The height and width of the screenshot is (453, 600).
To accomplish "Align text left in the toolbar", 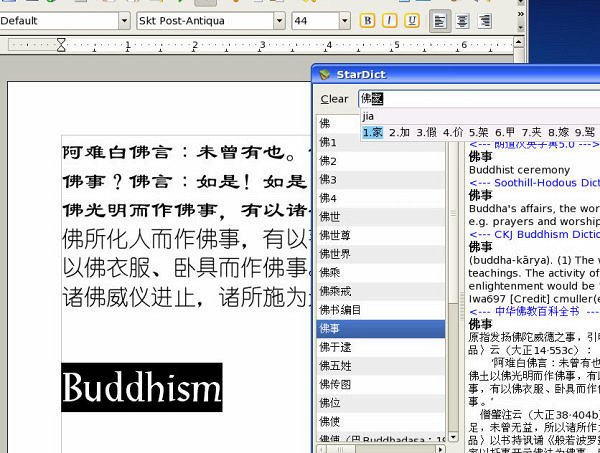I will [440, 21].
